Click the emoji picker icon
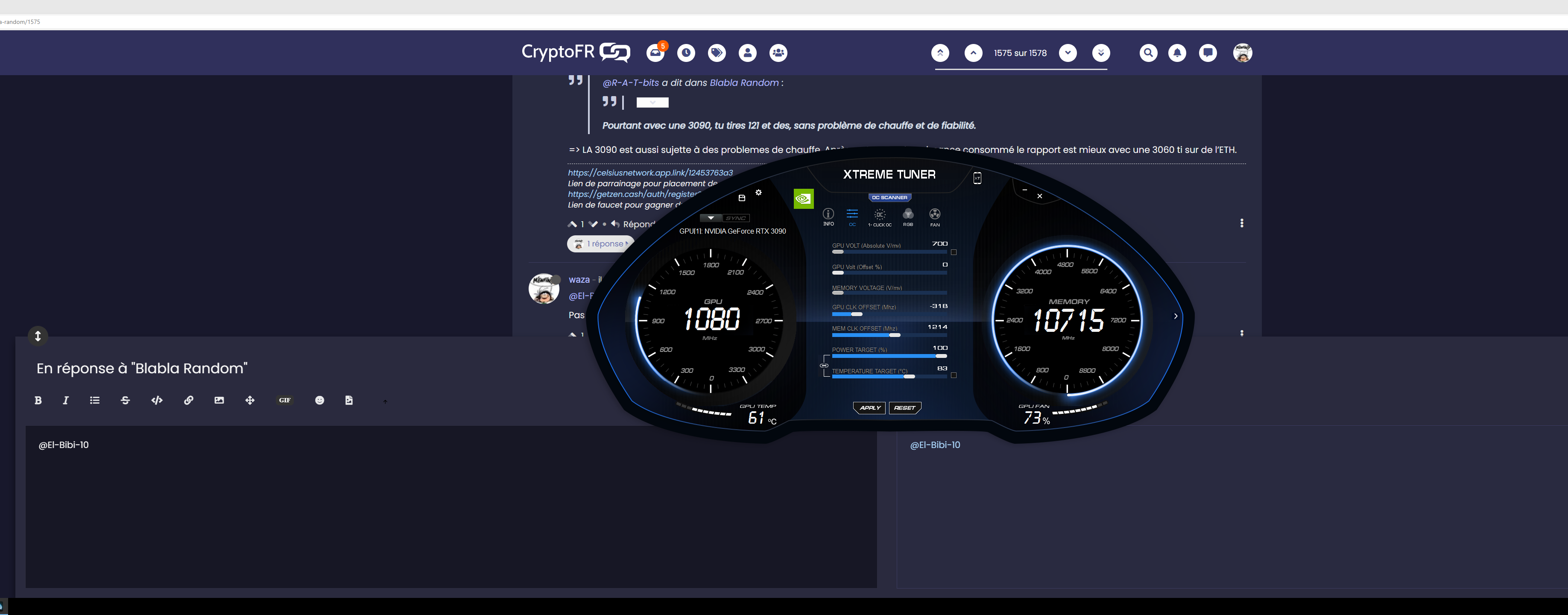The height and width of the screenshot is (615, 1568). click(319, 400)
